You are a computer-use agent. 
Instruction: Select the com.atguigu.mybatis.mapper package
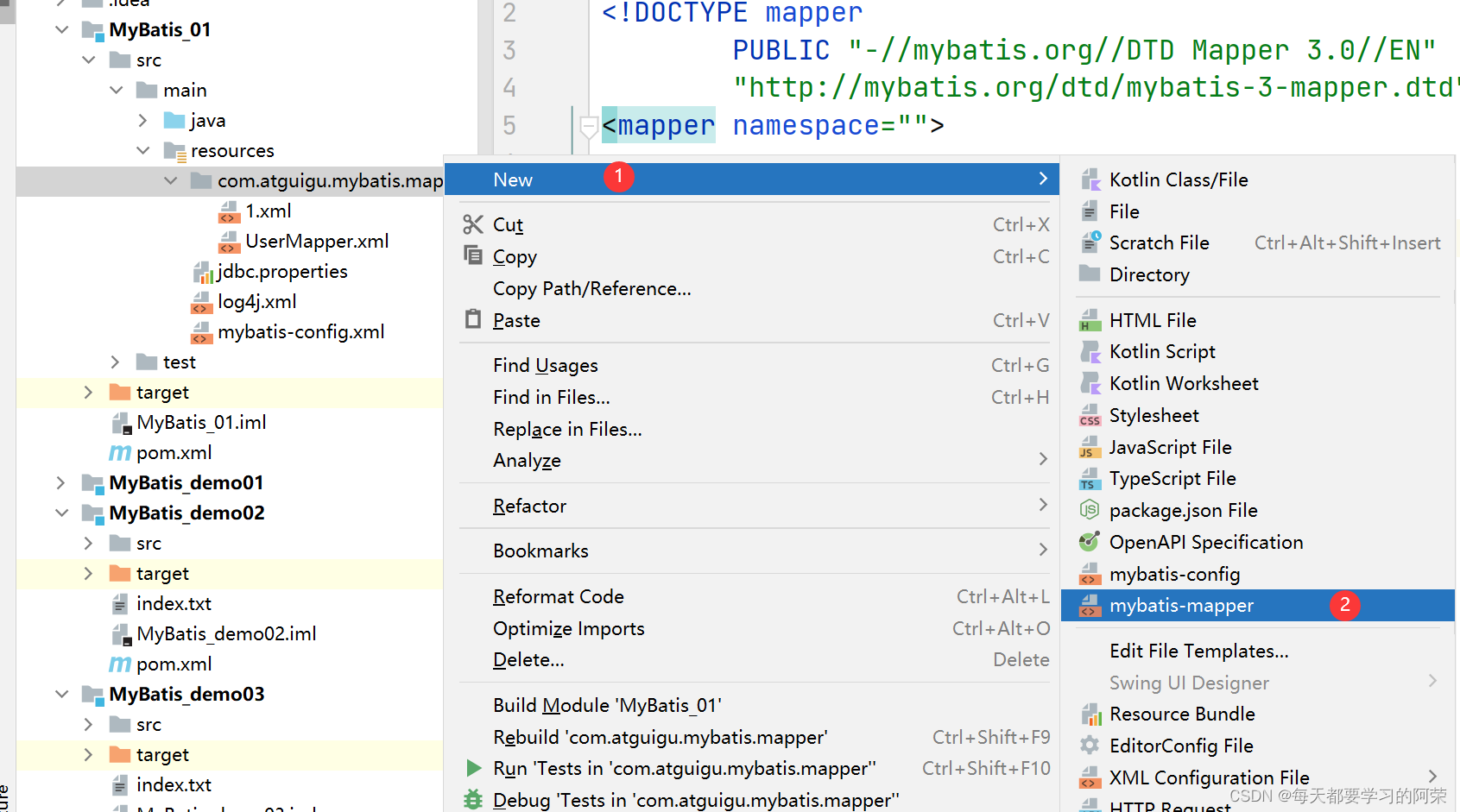[x=330, y=181]
